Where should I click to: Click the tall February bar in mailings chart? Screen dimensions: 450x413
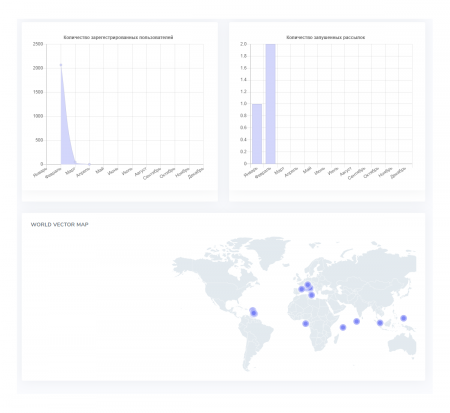270,104
